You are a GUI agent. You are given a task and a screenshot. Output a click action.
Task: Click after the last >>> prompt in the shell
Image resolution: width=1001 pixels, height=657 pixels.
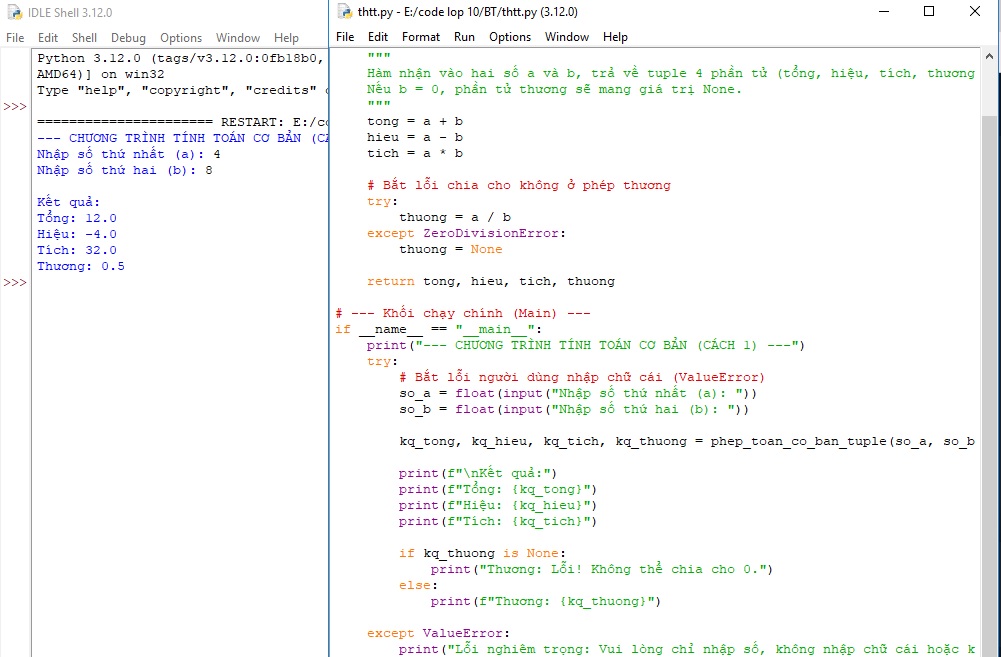coord(40,282)
